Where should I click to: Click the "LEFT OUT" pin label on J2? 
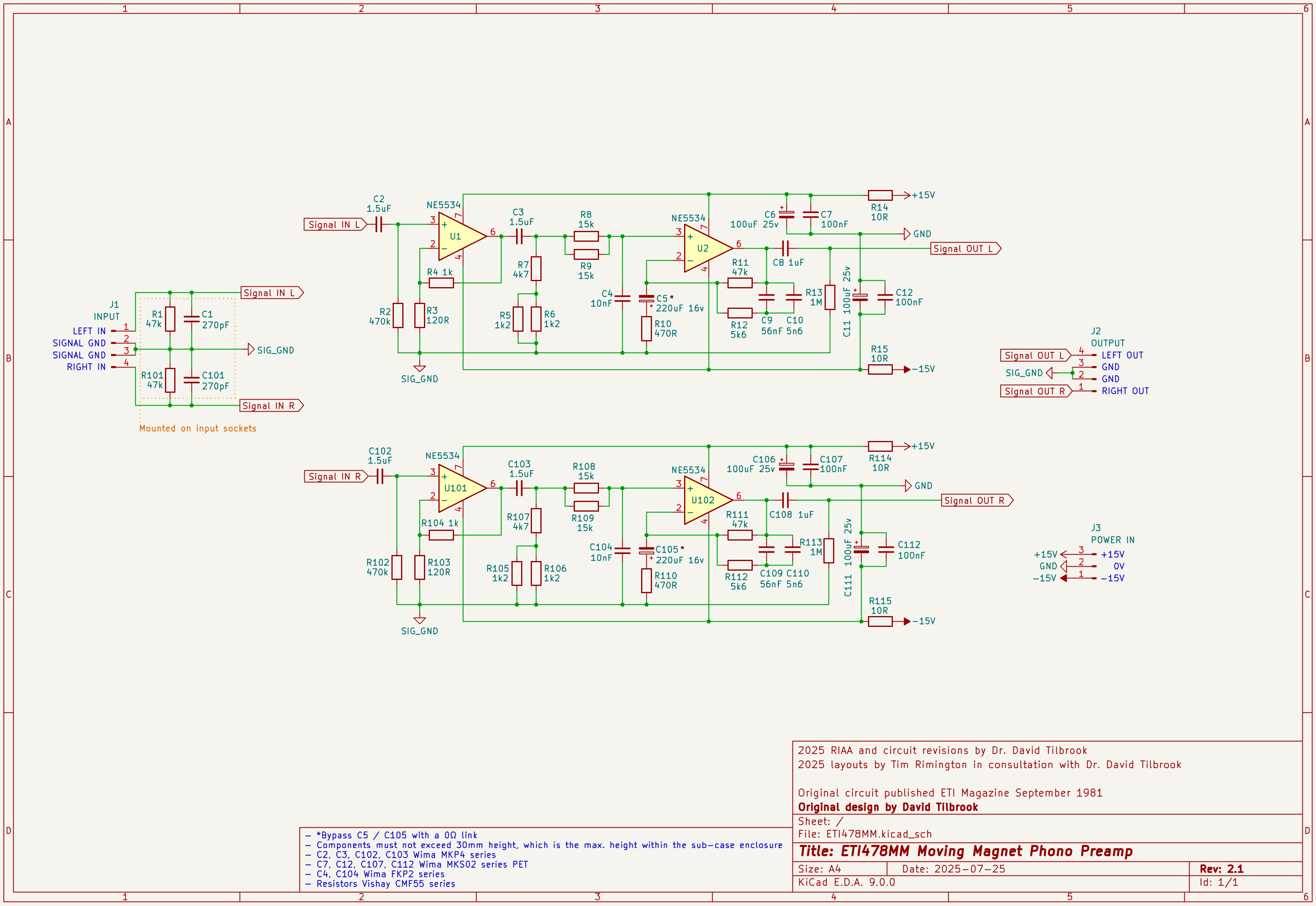tap(1122, 355)
